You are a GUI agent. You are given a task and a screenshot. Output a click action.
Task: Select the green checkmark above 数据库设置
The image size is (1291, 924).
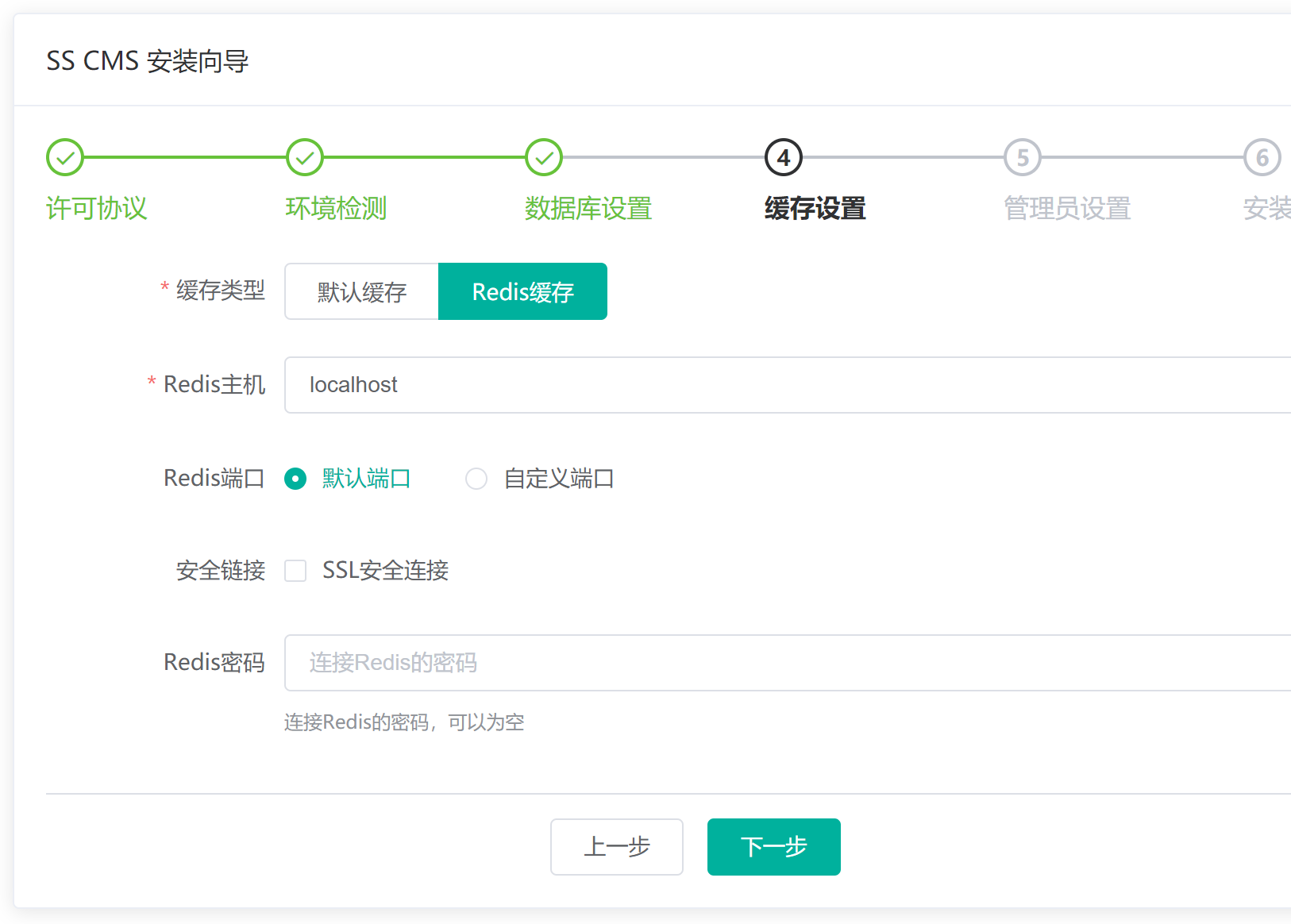pos(543,156)
